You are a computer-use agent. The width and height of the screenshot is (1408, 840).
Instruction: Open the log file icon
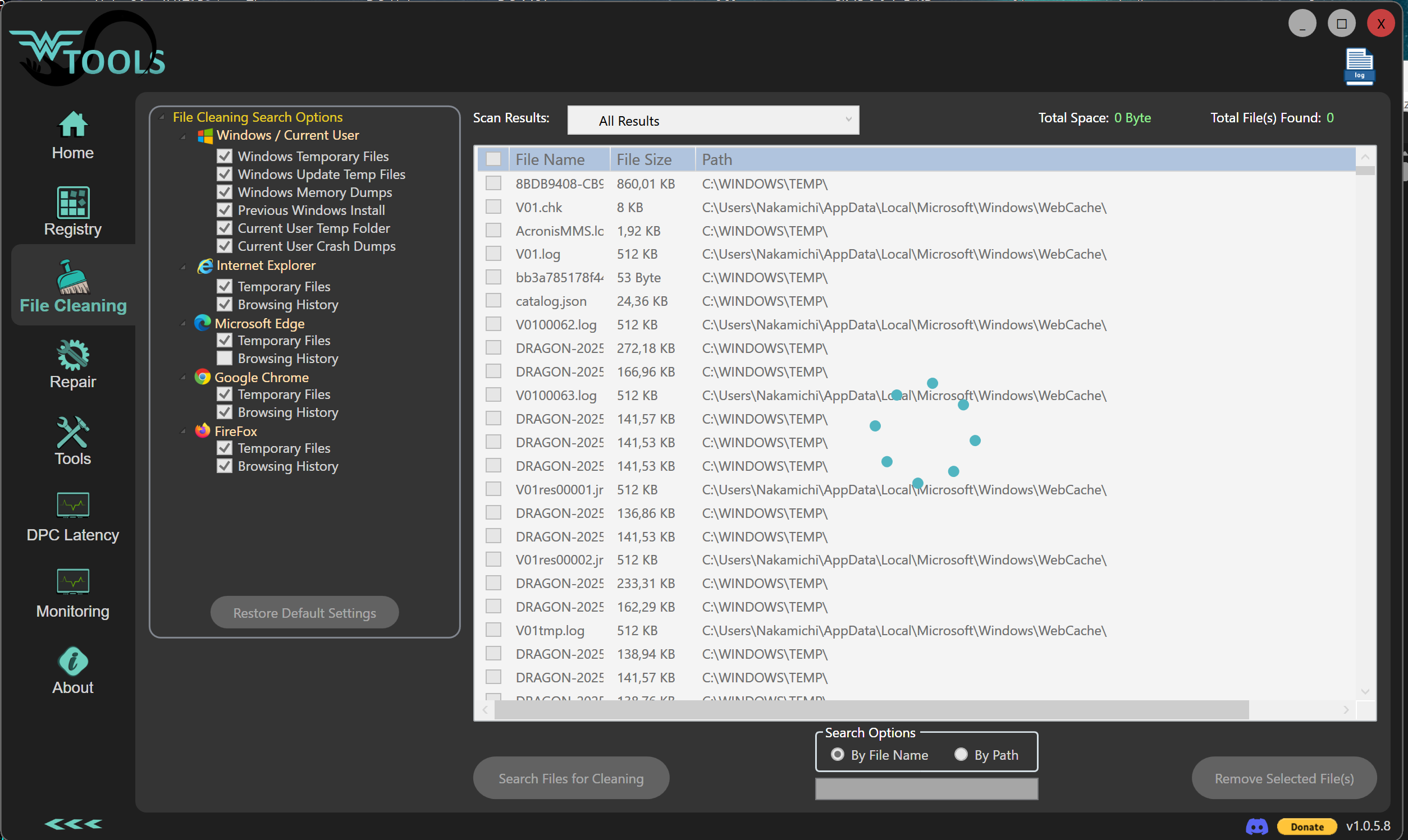1359,67
